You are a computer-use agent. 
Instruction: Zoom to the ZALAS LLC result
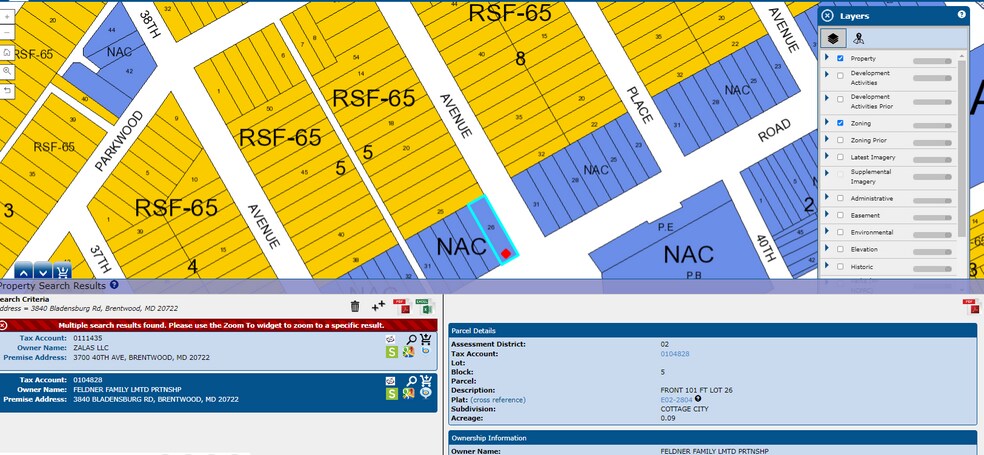410,340
